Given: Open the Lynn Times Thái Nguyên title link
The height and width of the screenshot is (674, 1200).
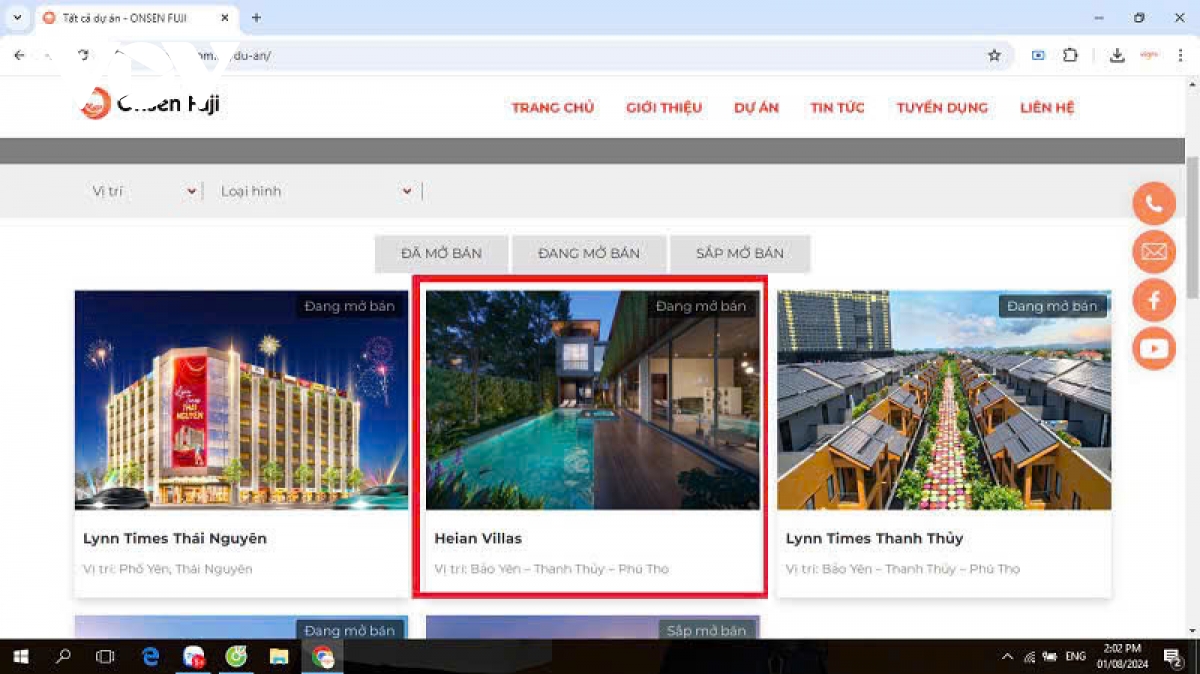Looking at the screenshot, I should tap(175, 538).
